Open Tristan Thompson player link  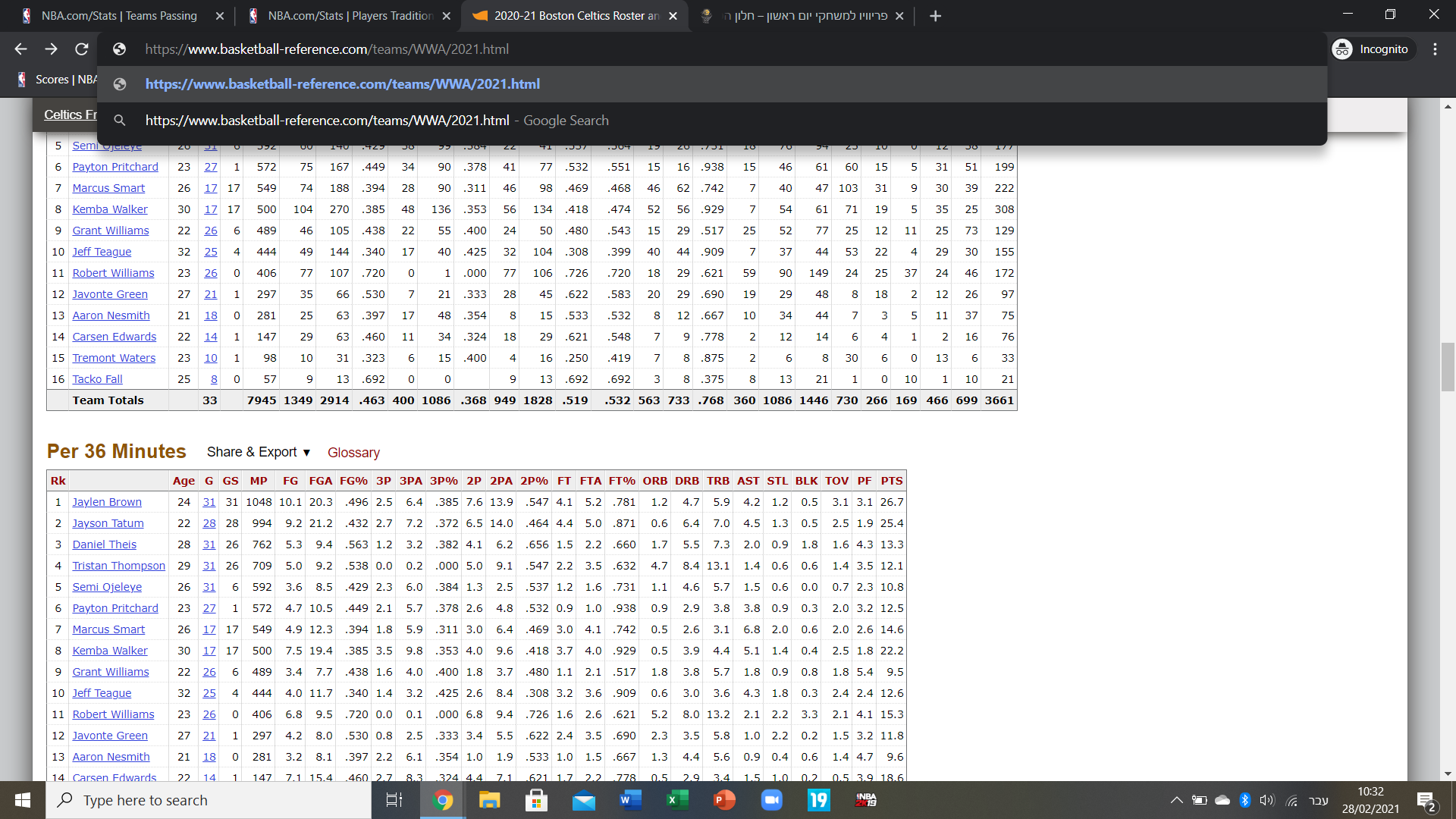(119, 566)
